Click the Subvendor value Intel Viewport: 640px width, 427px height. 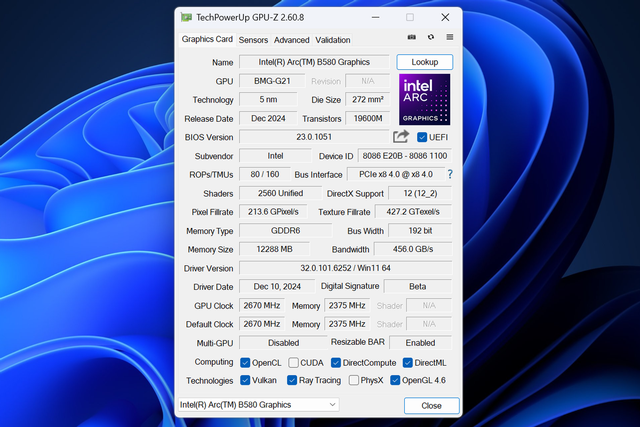pyautogui.click(x=275, y=156)
